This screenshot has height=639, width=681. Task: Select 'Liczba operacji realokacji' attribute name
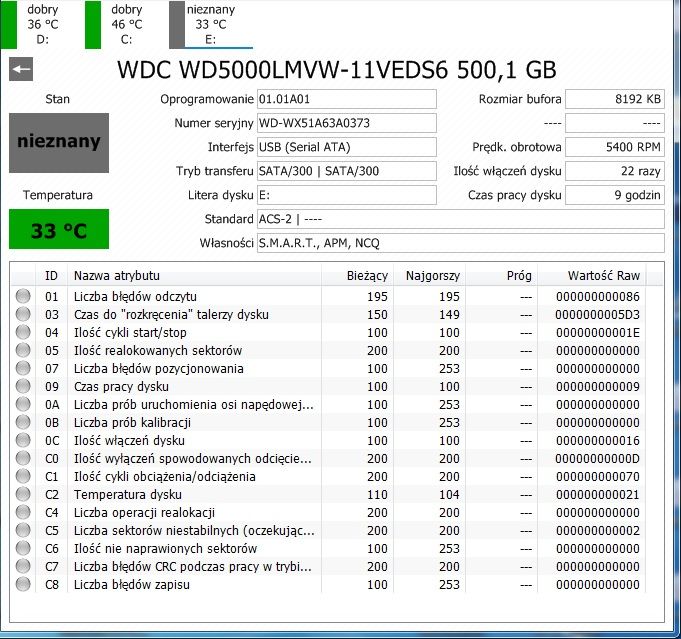tap(144, 513)
